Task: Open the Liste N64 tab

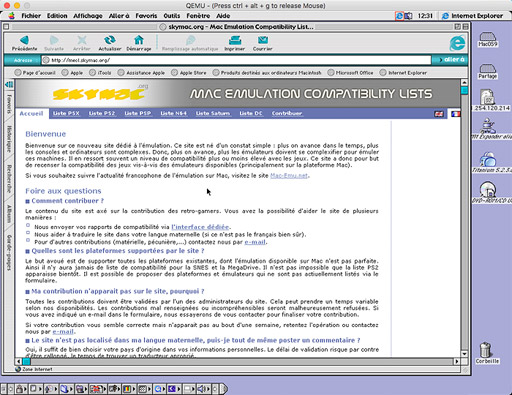Action: pyautogui.click(x=173, y=113)
